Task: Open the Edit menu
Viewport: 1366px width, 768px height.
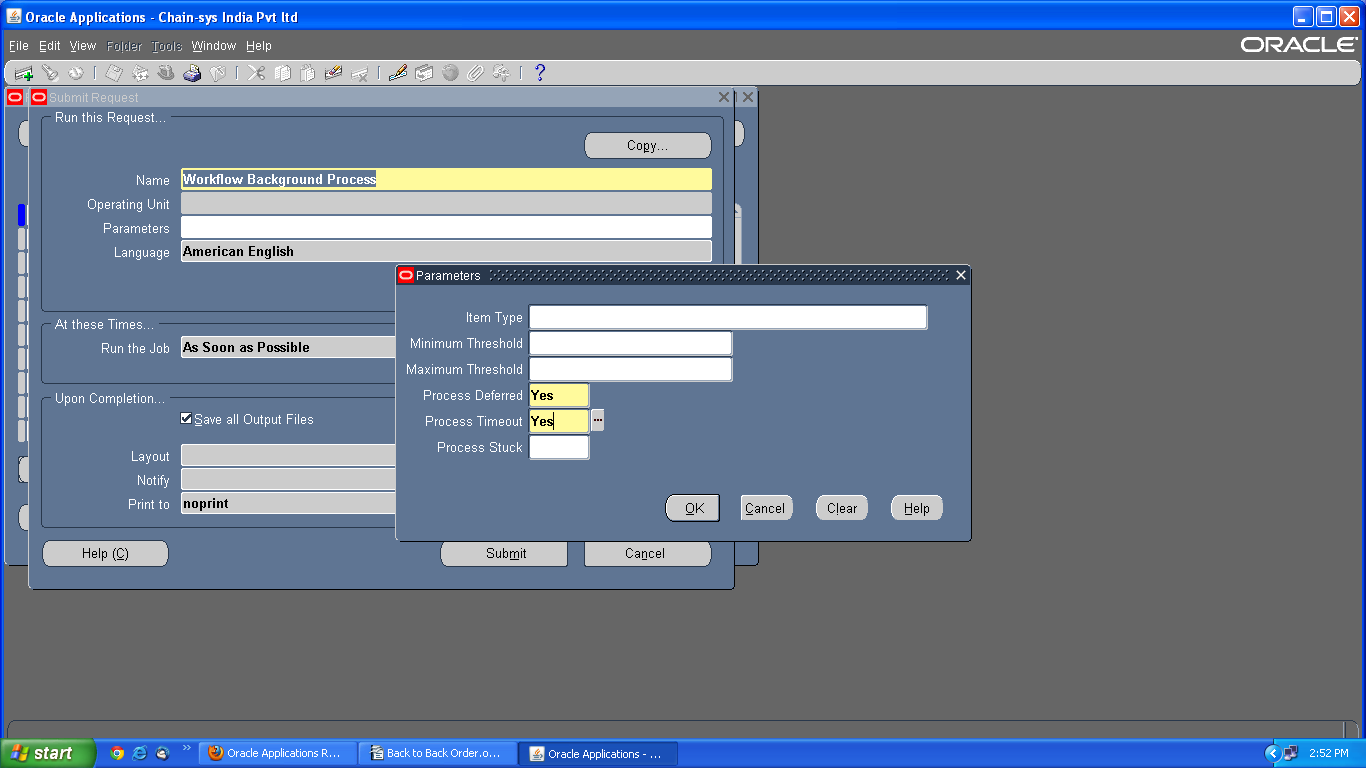Action: pyautogui.click(x=50, y=46)
